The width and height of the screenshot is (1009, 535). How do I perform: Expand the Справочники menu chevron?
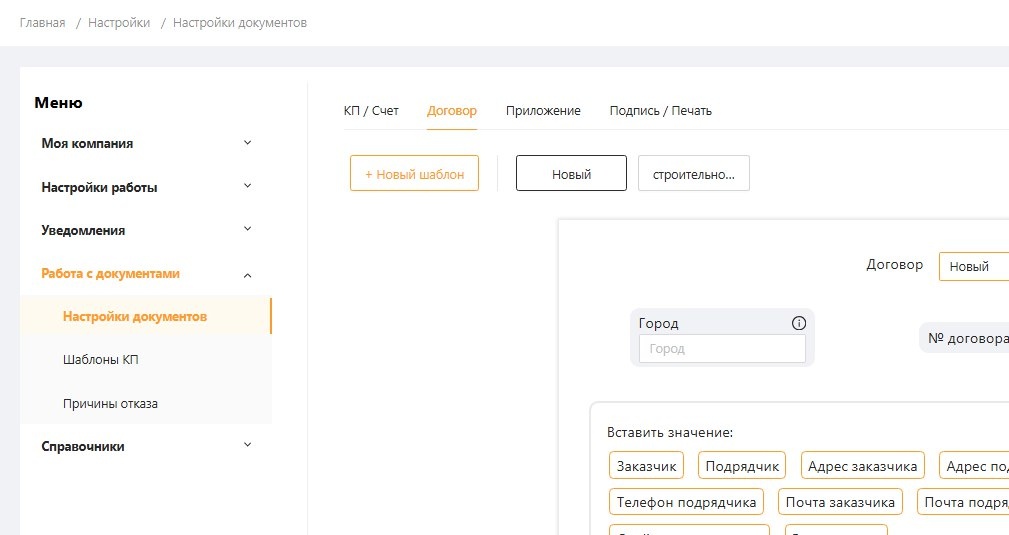(x=247, y=445)
